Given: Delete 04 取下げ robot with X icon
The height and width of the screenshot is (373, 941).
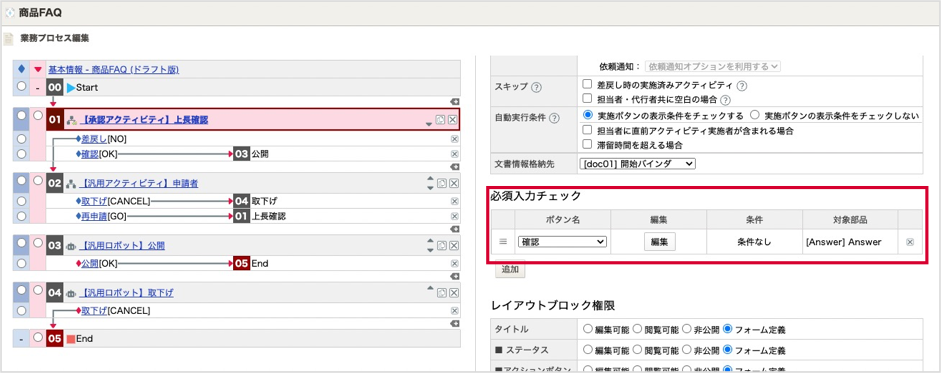Looking at the screenshot, I should click(x=453, y=293).
